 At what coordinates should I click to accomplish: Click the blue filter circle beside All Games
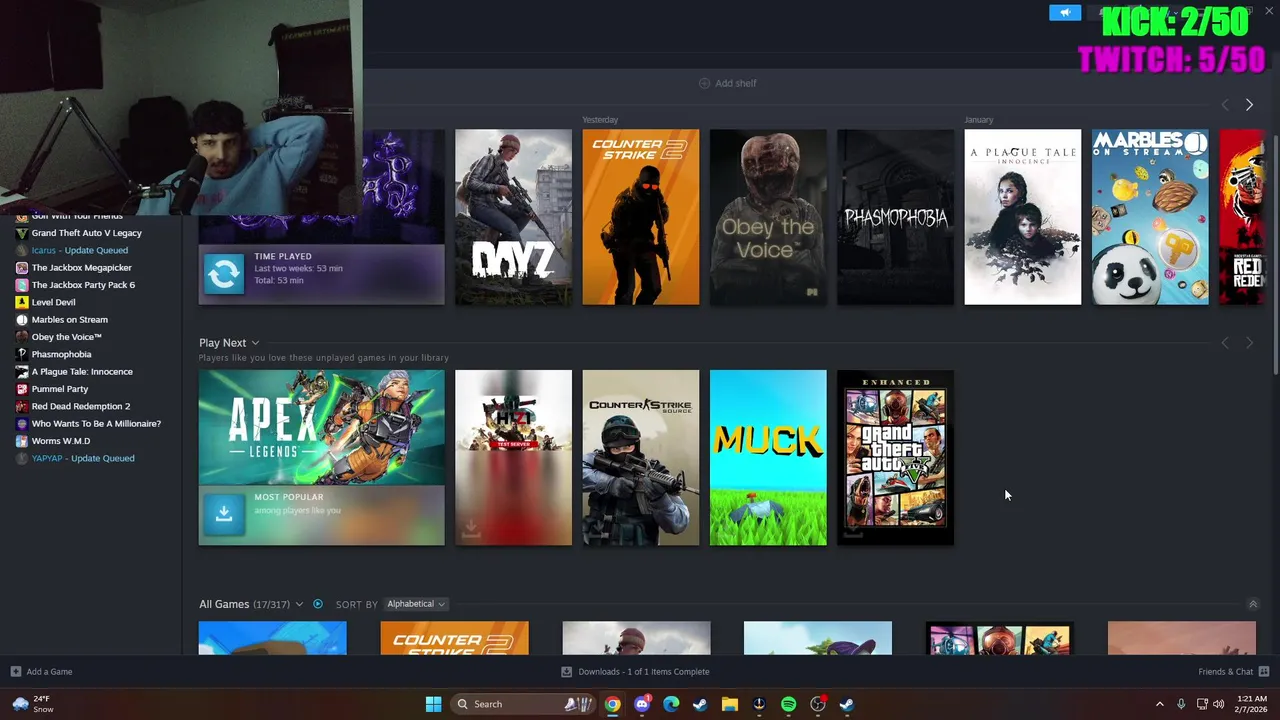click(318, 604)
